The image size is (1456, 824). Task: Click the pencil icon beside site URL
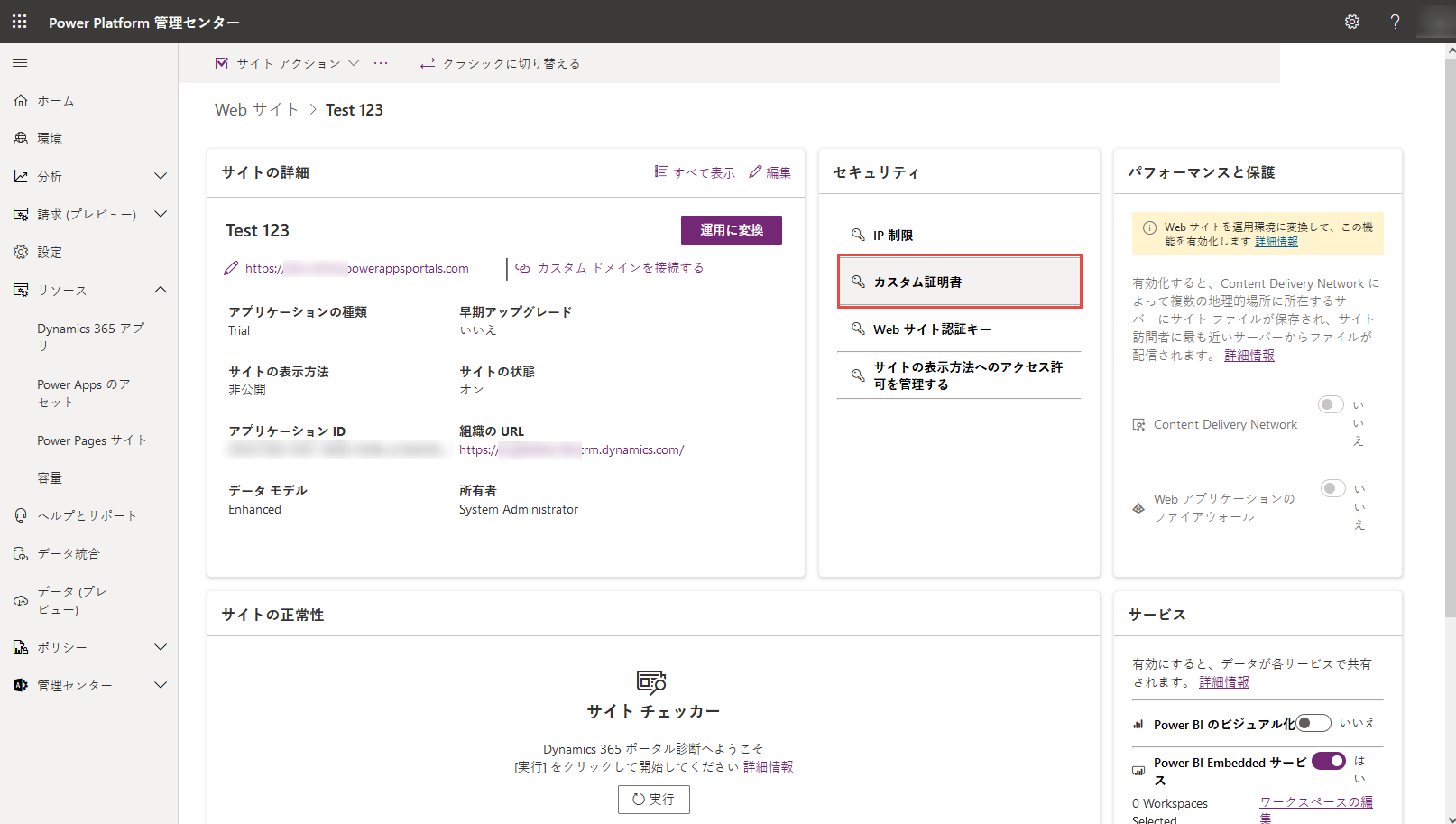point(232,268)
